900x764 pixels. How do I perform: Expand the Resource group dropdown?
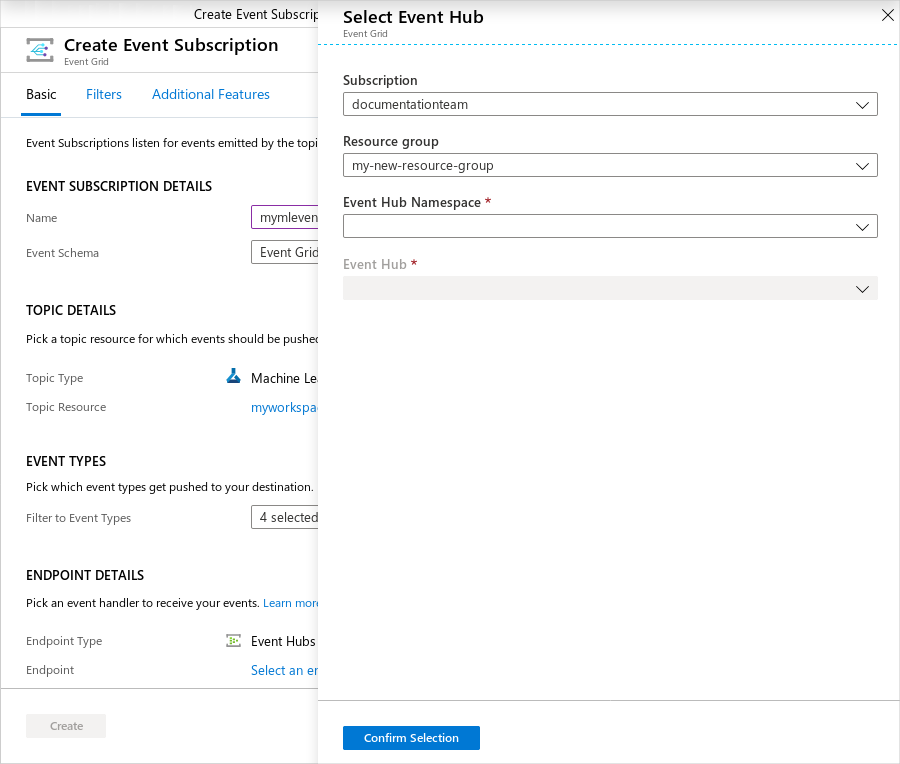tap(609, 165)
